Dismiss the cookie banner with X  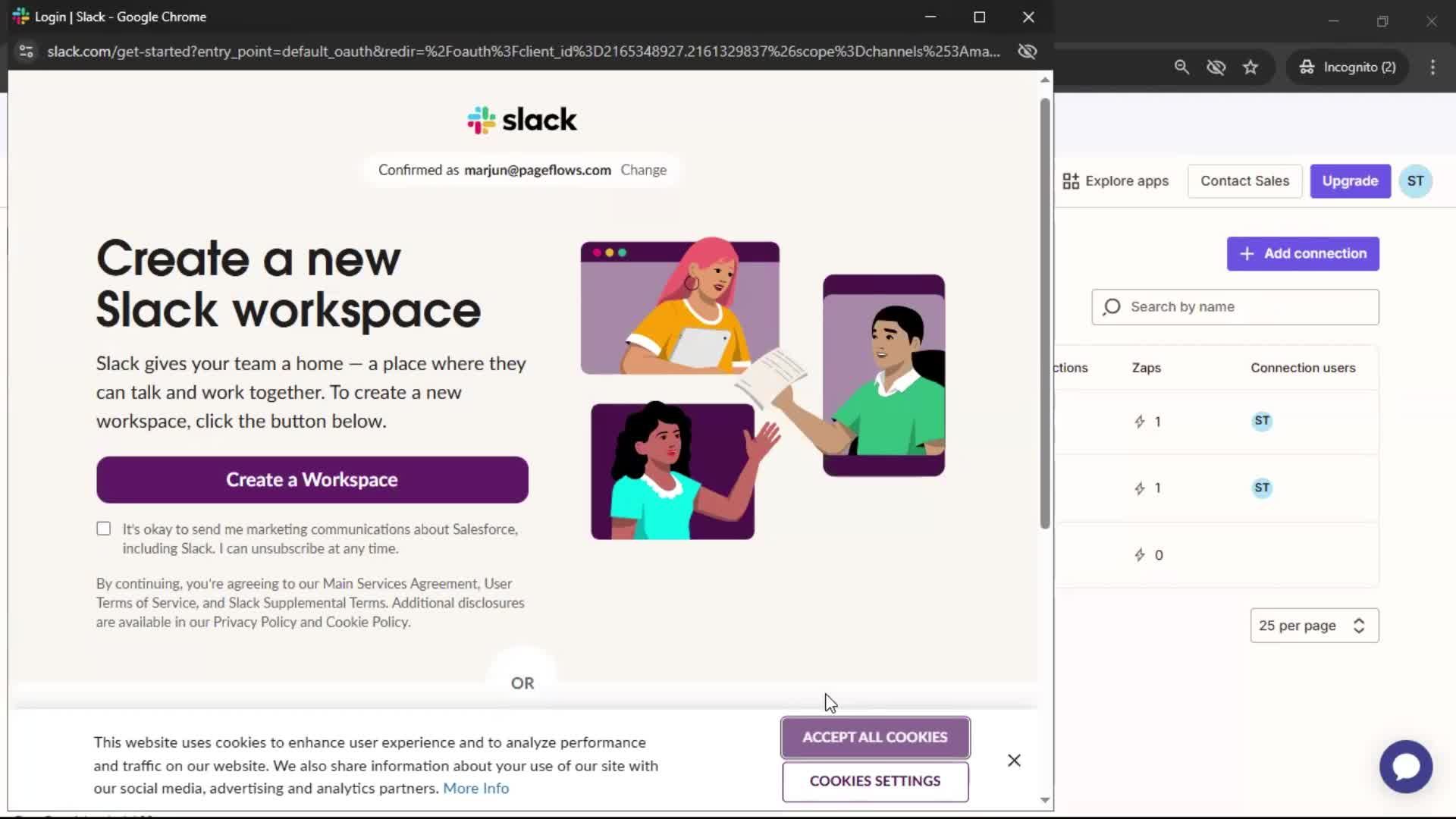1014,760
